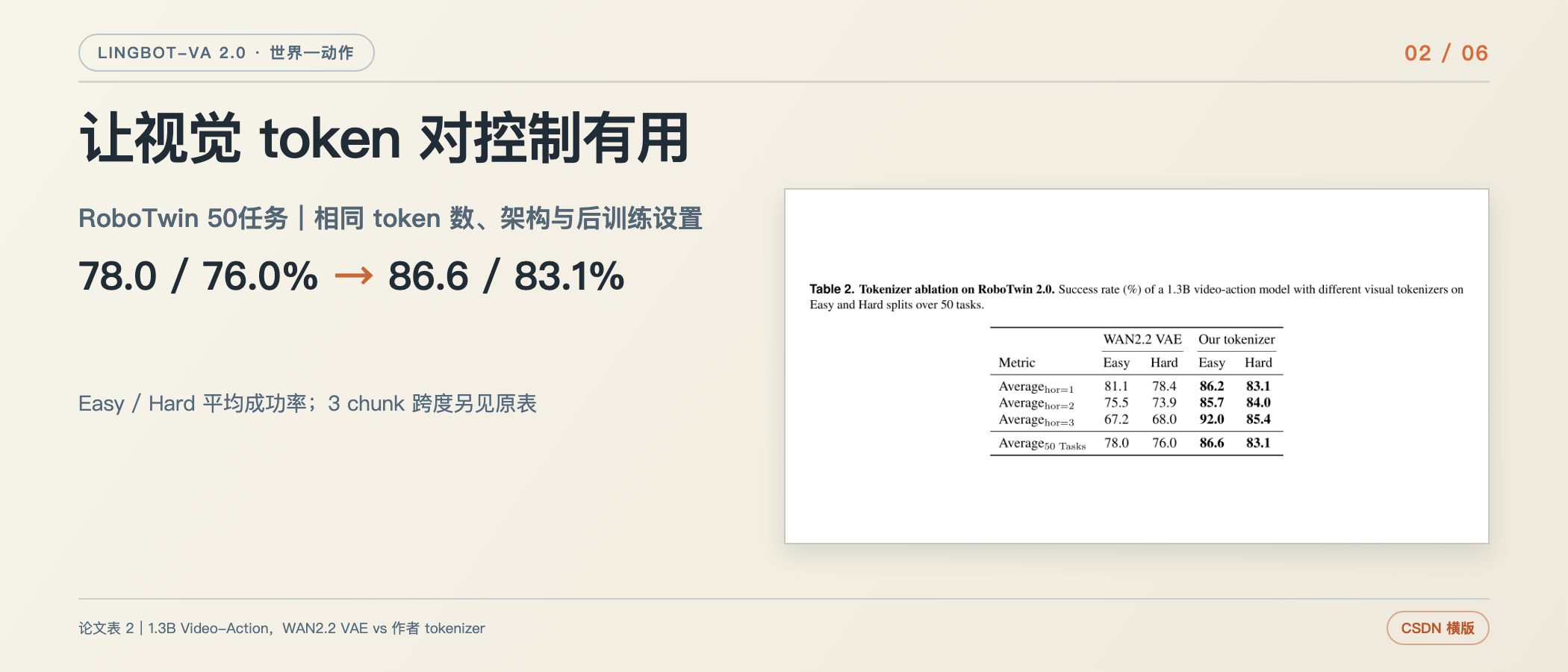Click the WAN2.2 VAE column header
1568x672 pixels.
1142,340
